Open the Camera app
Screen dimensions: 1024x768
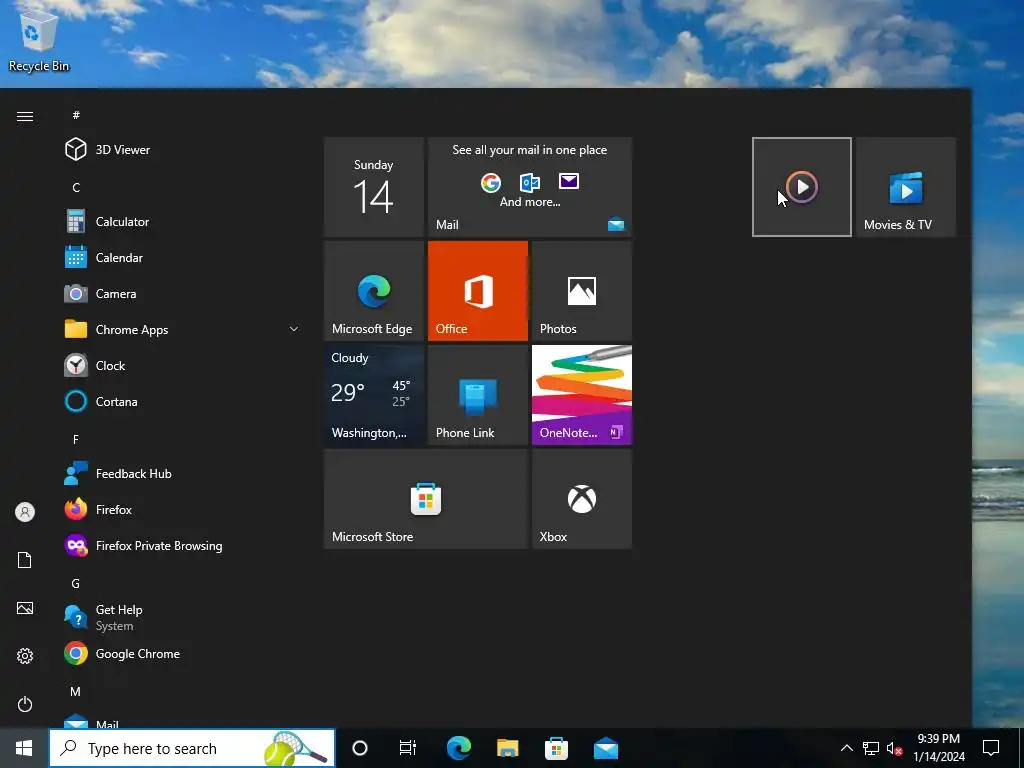coord(183,293)
